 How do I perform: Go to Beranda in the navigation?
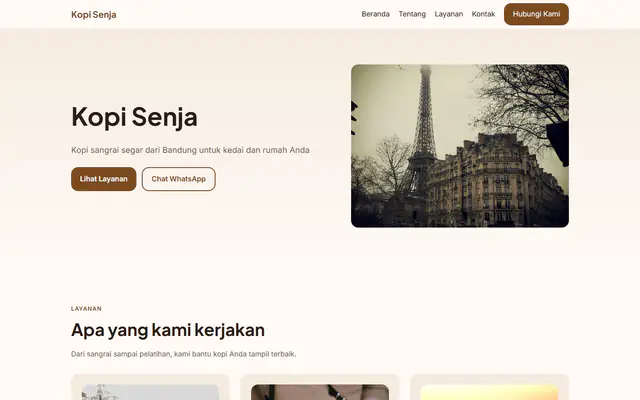(x=376, y=14)
